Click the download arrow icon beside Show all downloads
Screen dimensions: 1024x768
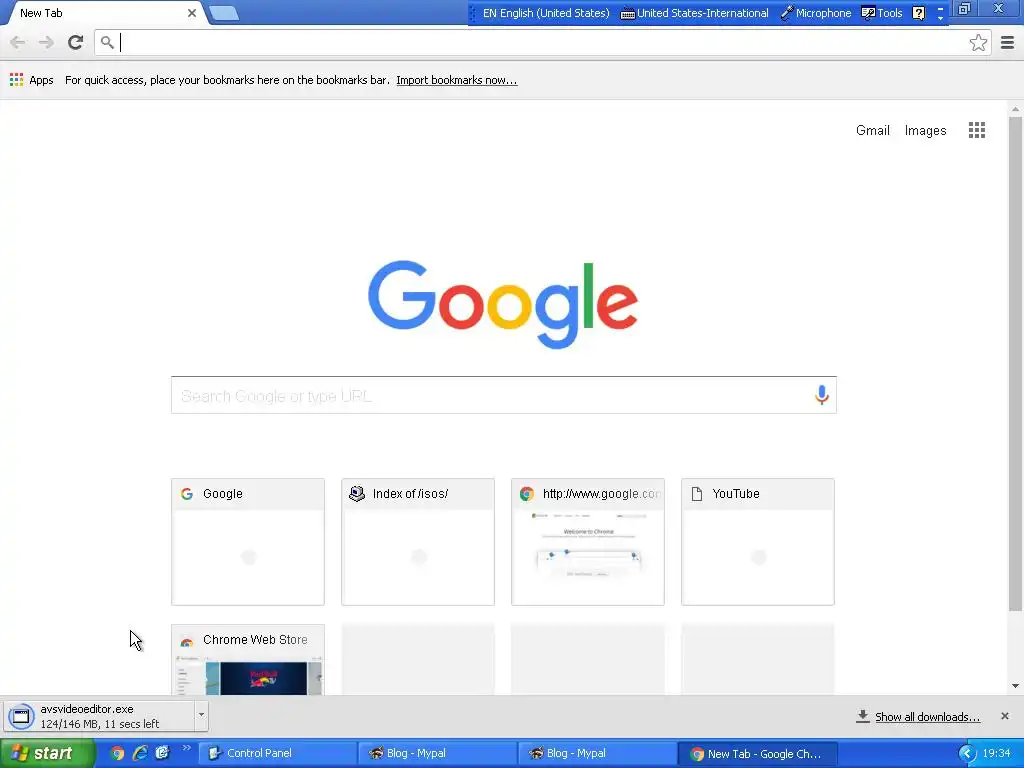pos(863,716)
